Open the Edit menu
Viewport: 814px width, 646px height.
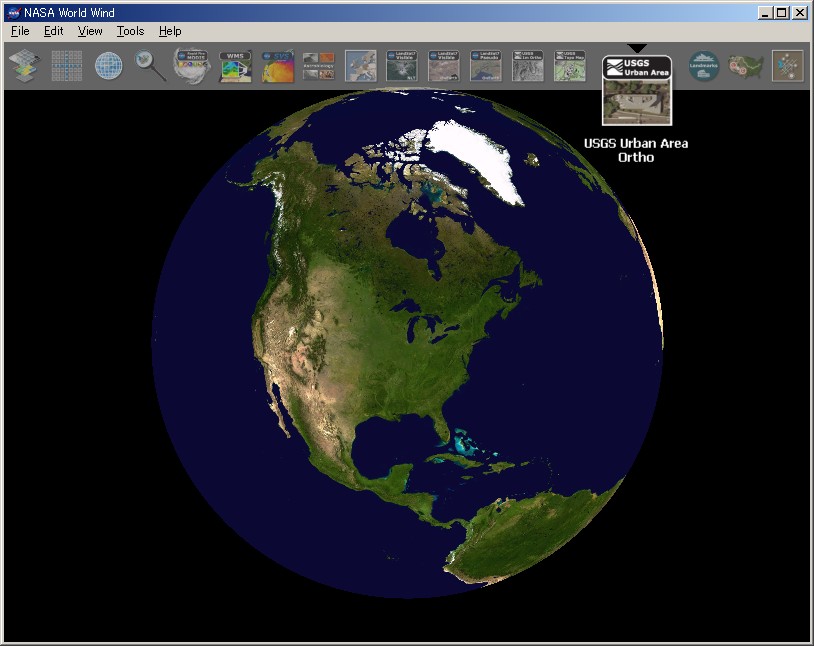coord(53,31)
